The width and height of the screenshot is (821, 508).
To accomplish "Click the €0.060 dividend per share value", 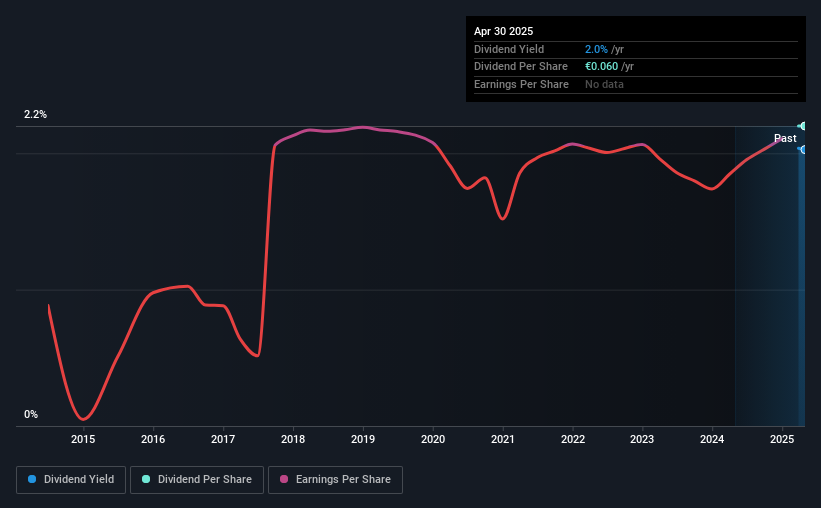I will [x=602, y=67].
